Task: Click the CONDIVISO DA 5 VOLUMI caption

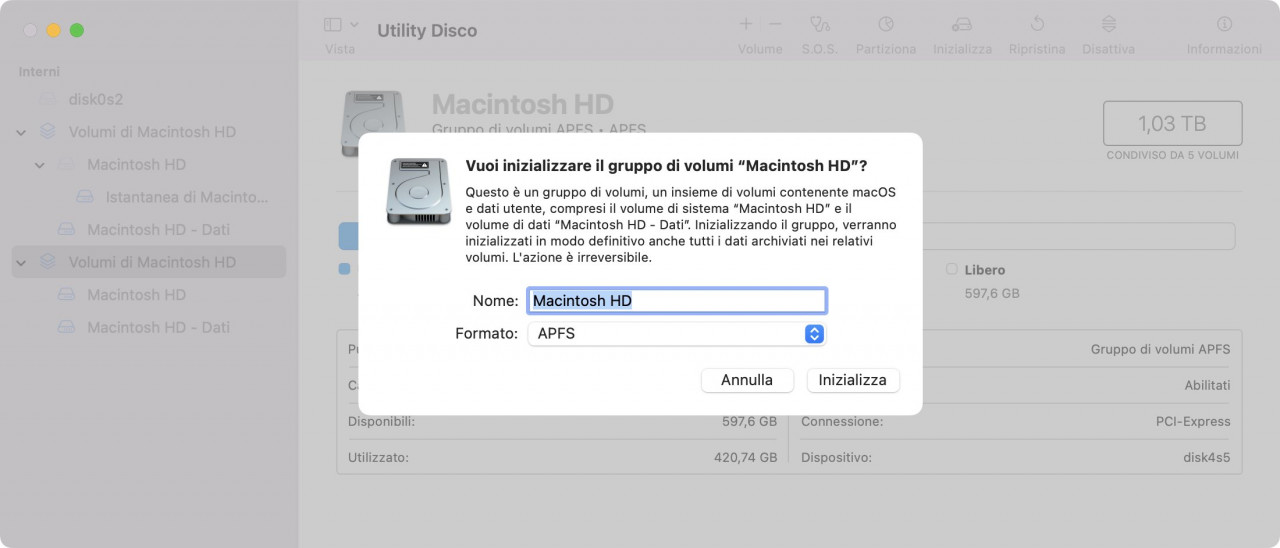Action: (x=1173, y=155)
